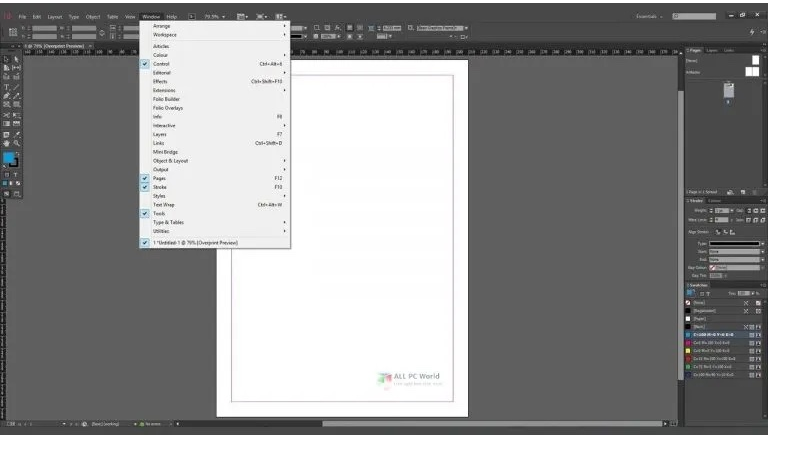Select the Zoom magnifier tool
This screenshot has height=451, width=793.
coord(17,144)
